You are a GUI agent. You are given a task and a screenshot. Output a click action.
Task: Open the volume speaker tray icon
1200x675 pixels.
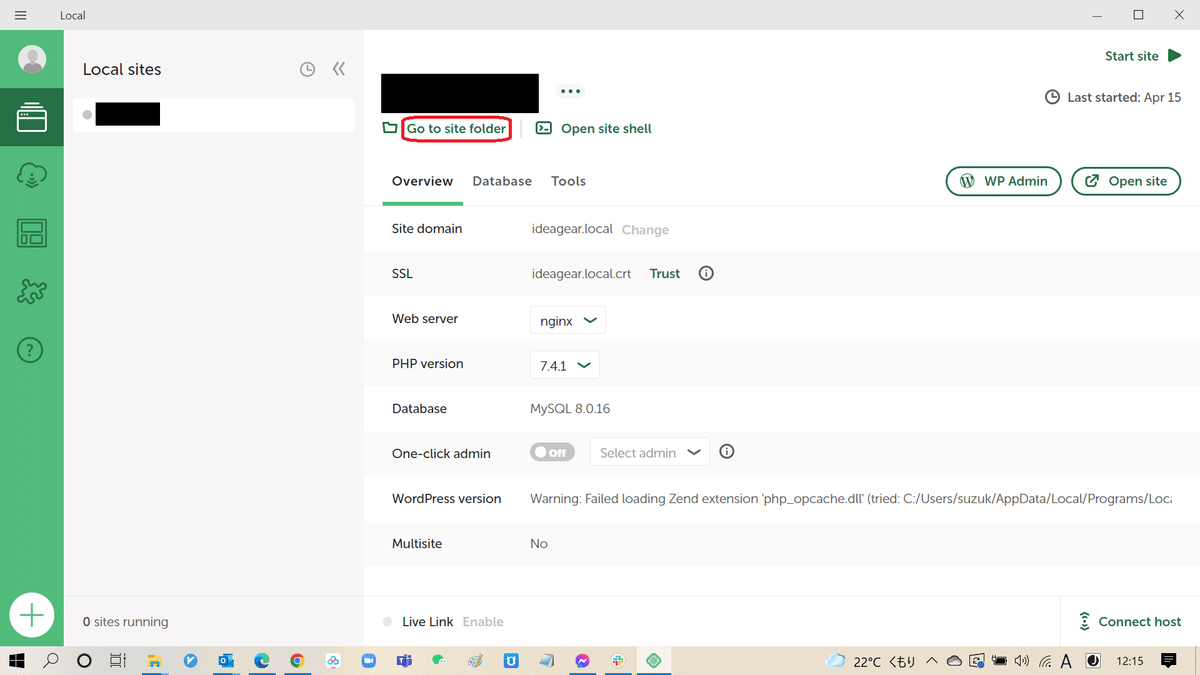click(1021, 660)
